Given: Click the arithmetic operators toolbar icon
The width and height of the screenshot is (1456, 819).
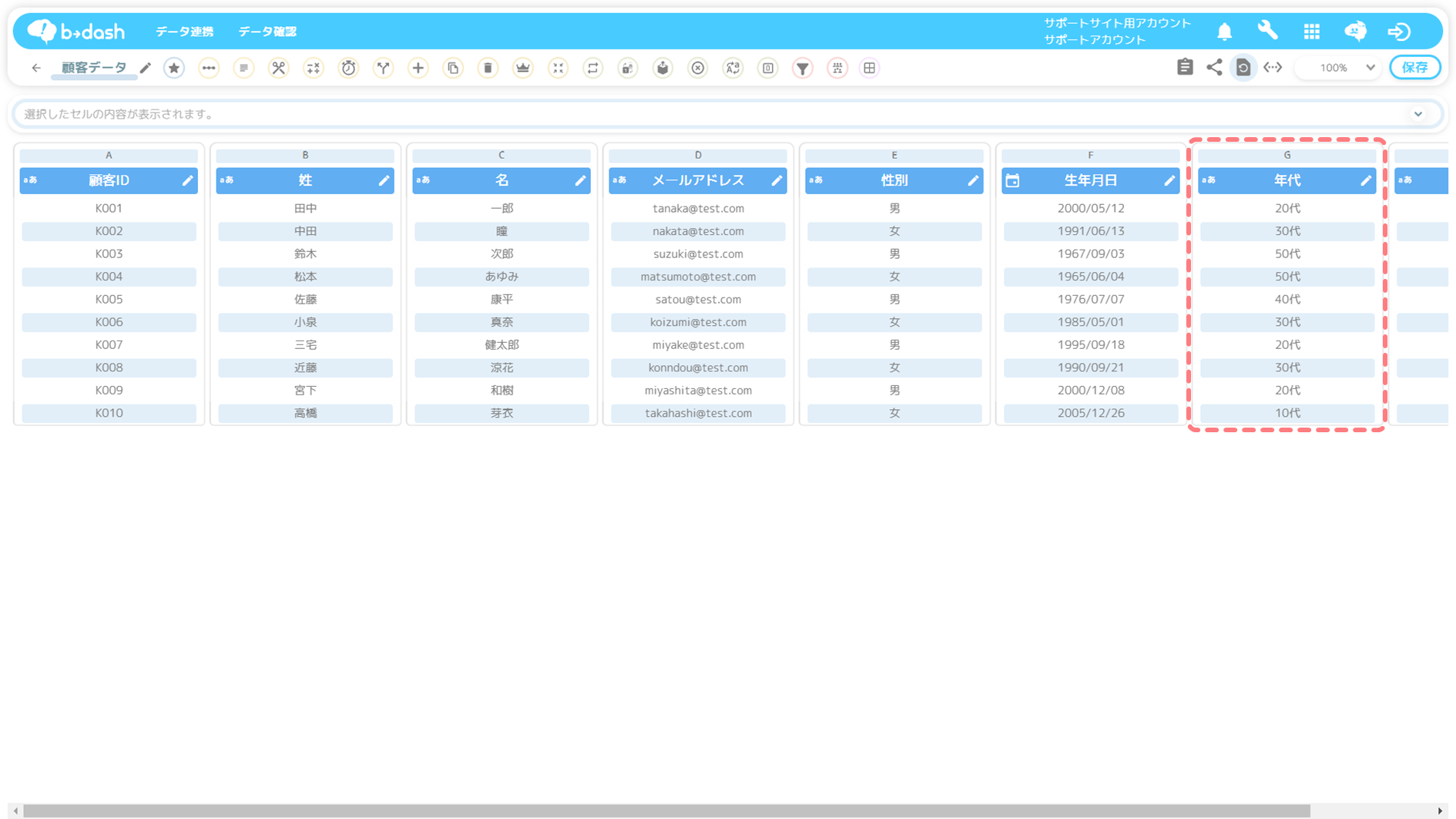Looking at the screenshot, I should pyautogui.click(x=314, y=68).
